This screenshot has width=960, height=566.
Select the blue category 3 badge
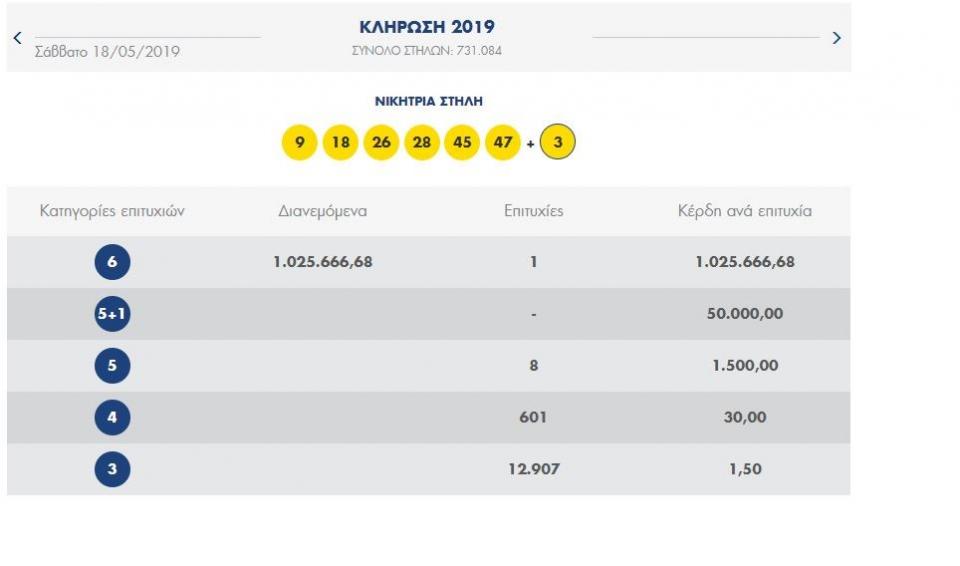click(x=112, y=469)
